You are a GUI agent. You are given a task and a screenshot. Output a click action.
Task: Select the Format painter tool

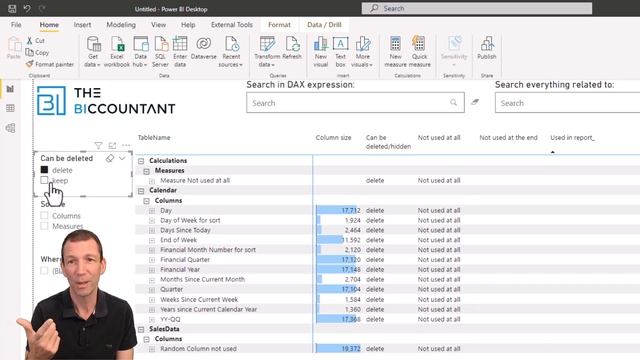click(50, 64)
